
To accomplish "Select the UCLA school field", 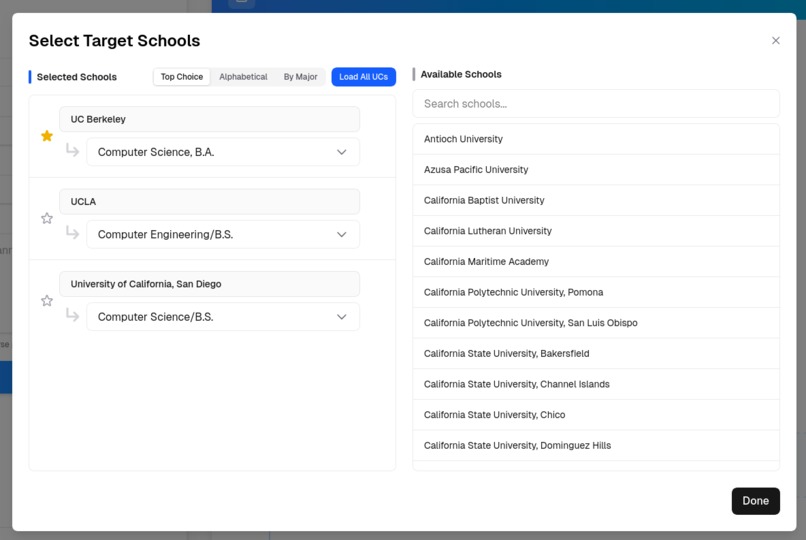I will click(210, 201).
